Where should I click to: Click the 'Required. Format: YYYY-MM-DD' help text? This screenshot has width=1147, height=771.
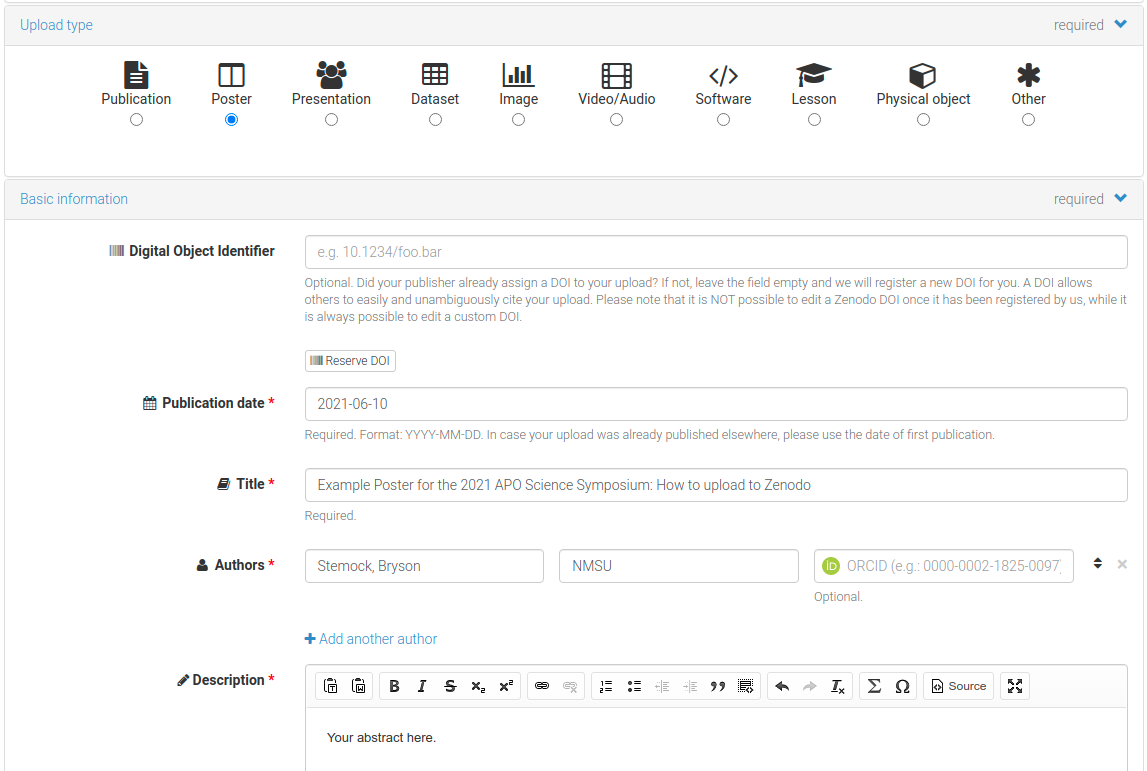coord(650,435)
